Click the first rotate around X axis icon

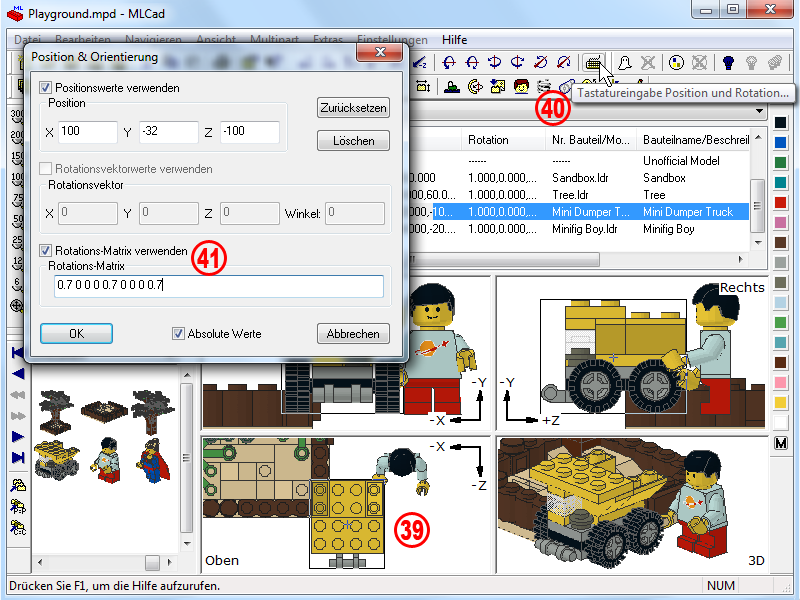(x=449, y=63)
